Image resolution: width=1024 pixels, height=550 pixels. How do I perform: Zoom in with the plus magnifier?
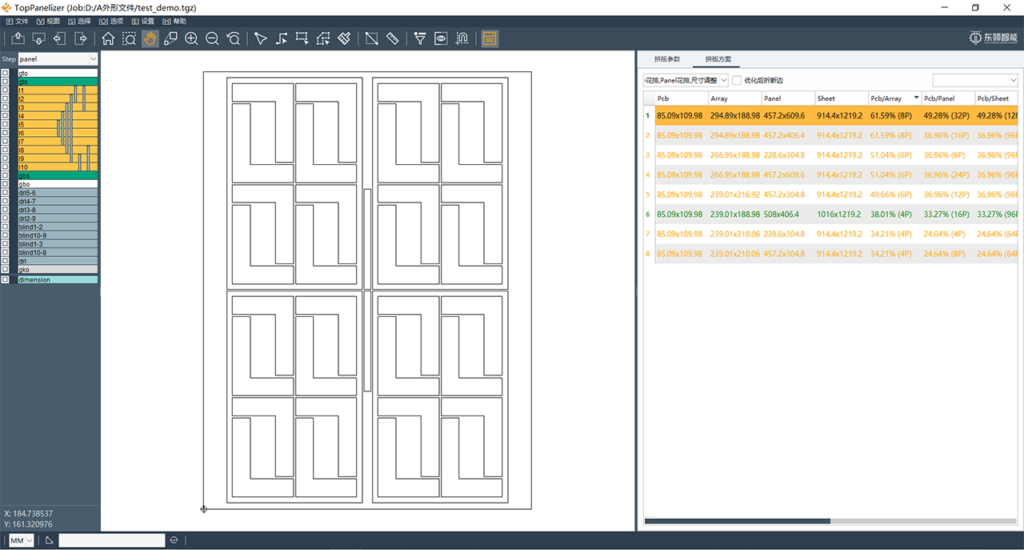pos(191,39)
